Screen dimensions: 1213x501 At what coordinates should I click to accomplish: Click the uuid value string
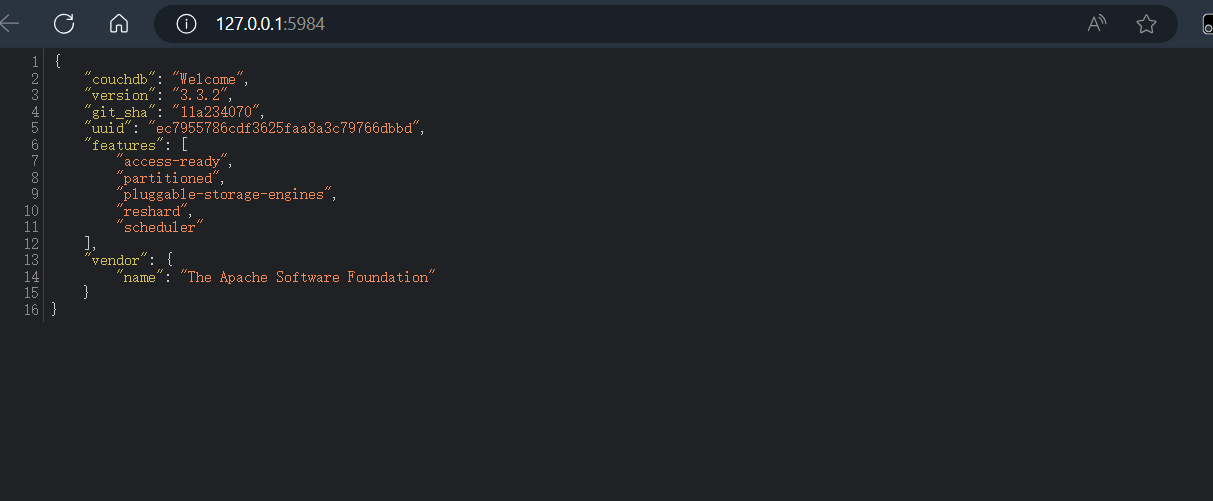[x=285, y=128]
